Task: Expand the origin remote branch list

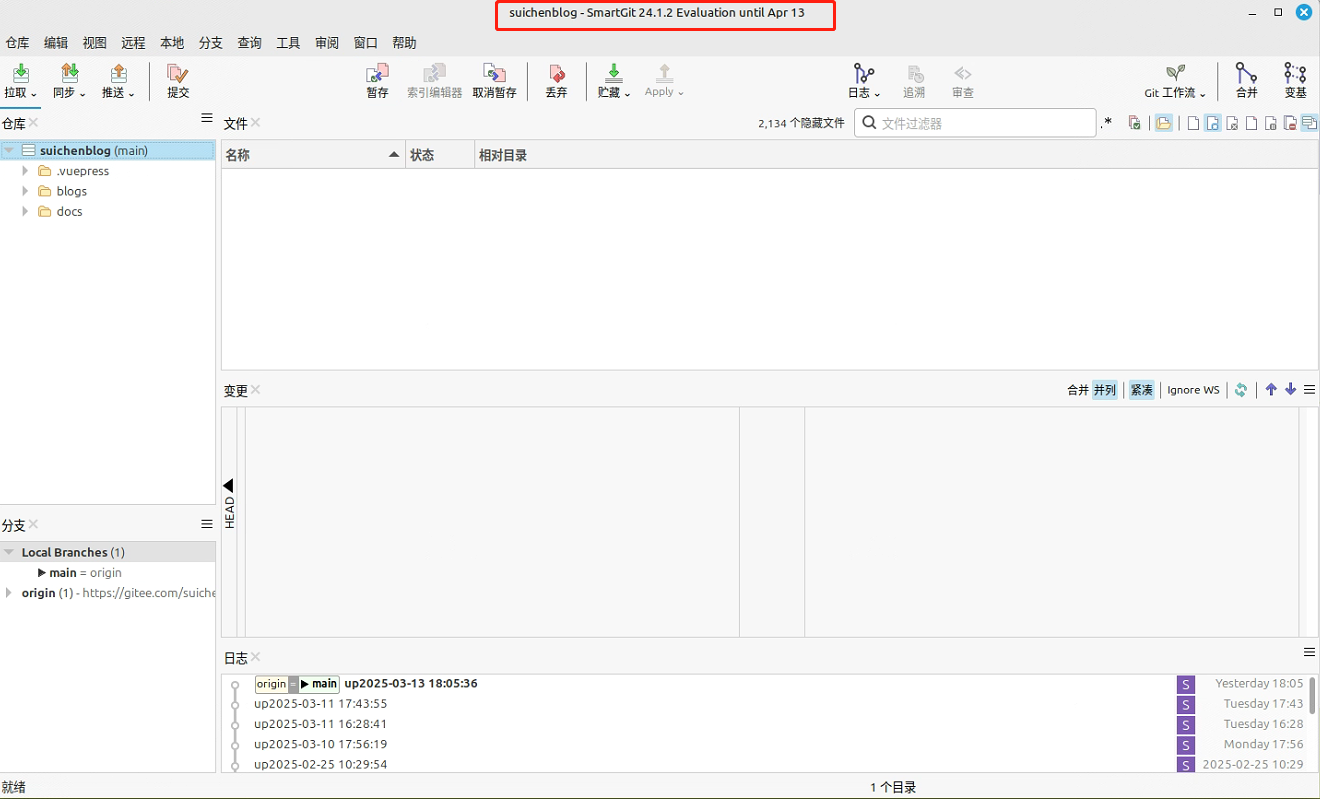Action: (10, 592)
